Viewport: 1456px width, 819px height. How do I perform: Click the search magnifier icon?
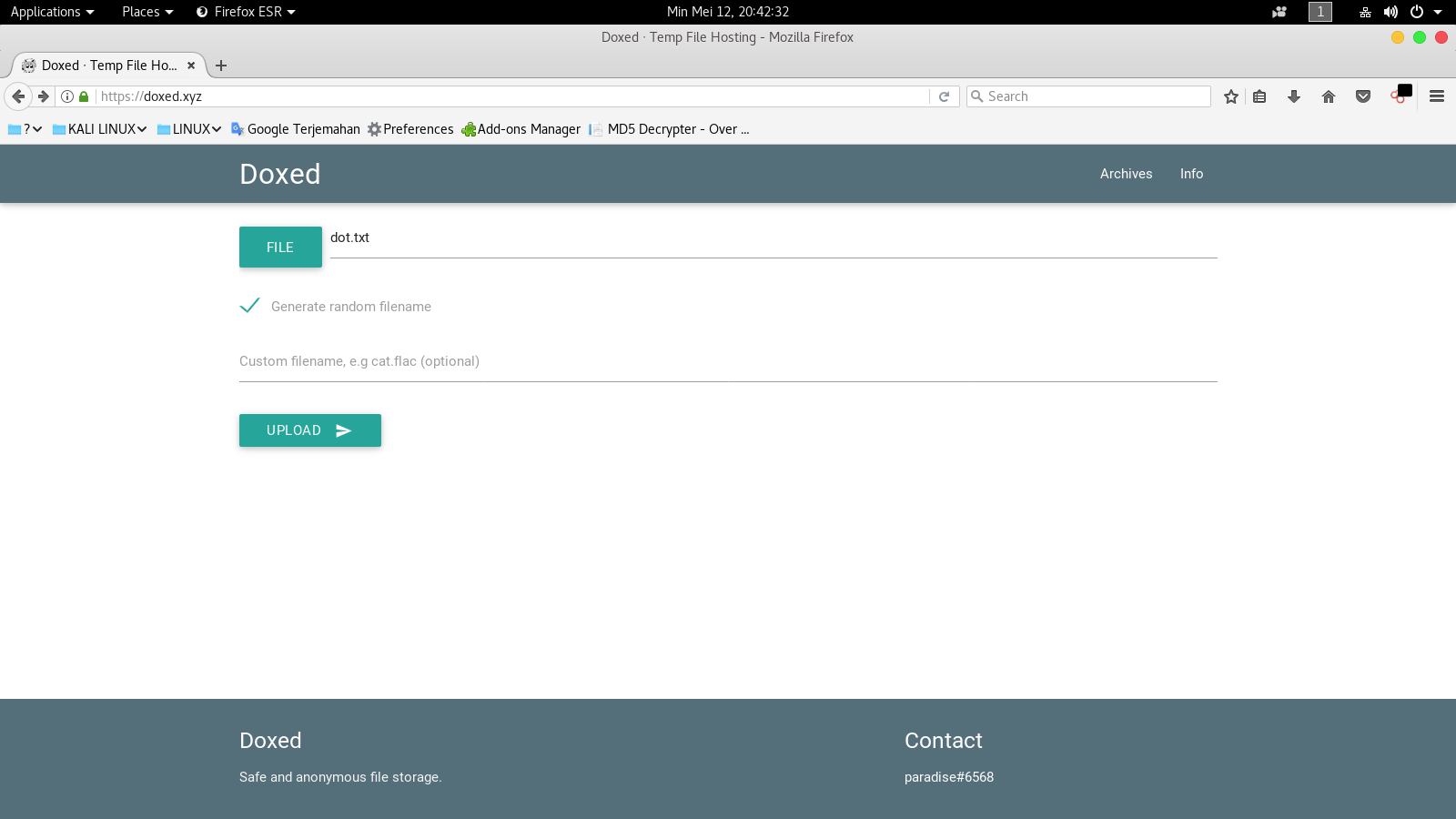click(x=977, y=96)
